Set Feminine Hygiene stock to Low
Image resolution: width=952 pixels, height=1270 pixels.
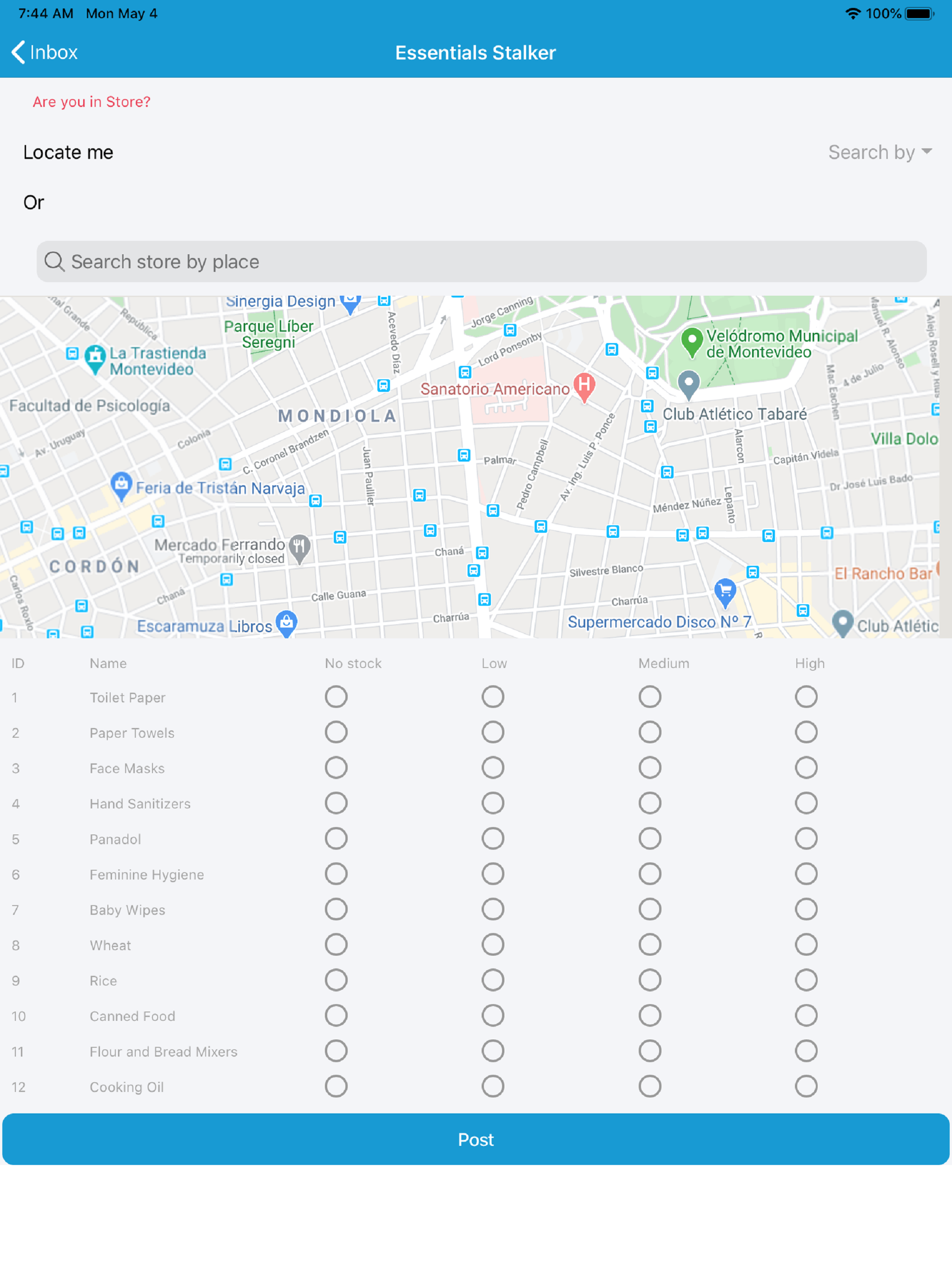pos(493,874)
